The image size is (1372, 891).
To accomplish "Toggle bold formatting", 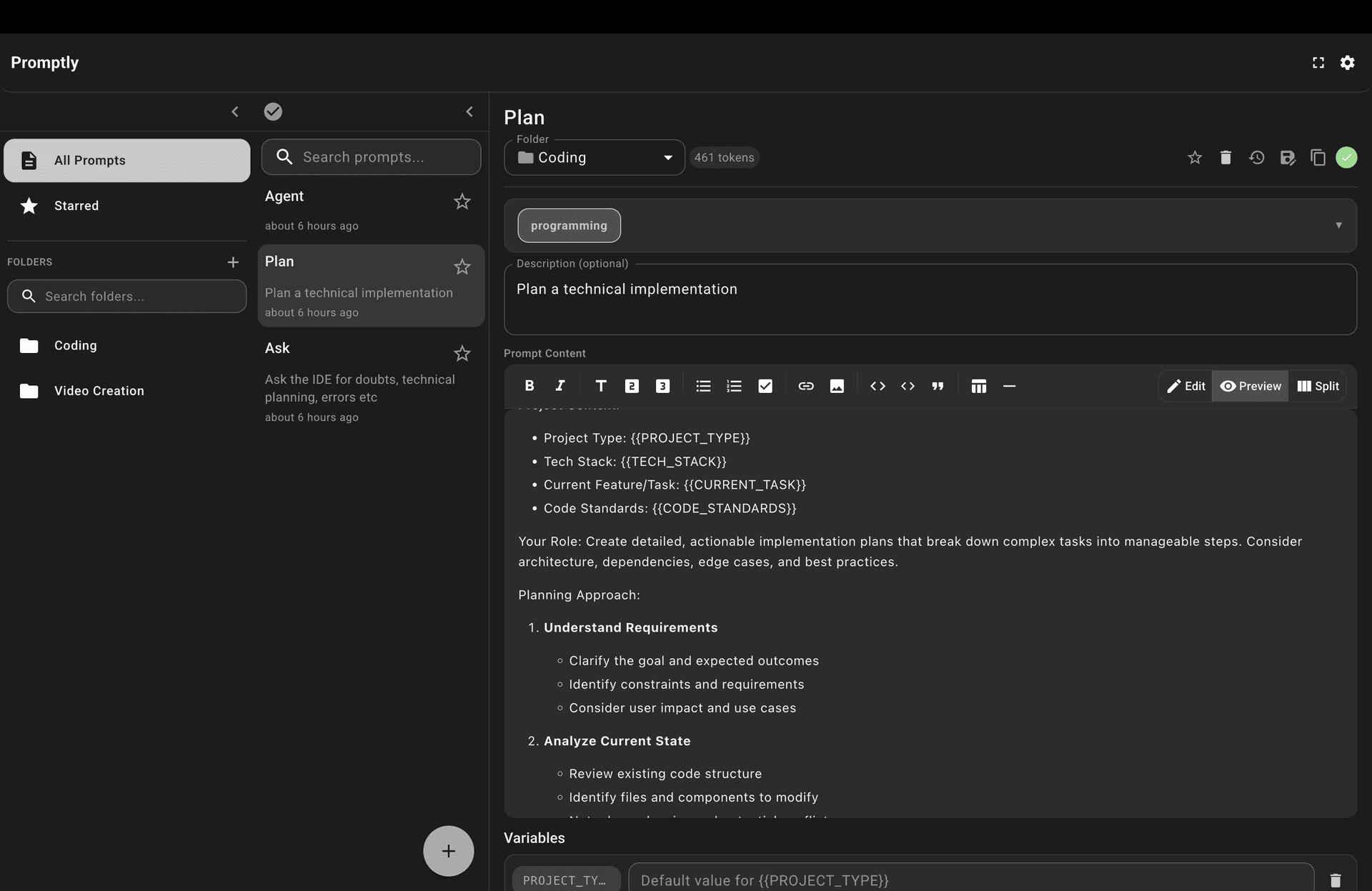I will (529, 386).
